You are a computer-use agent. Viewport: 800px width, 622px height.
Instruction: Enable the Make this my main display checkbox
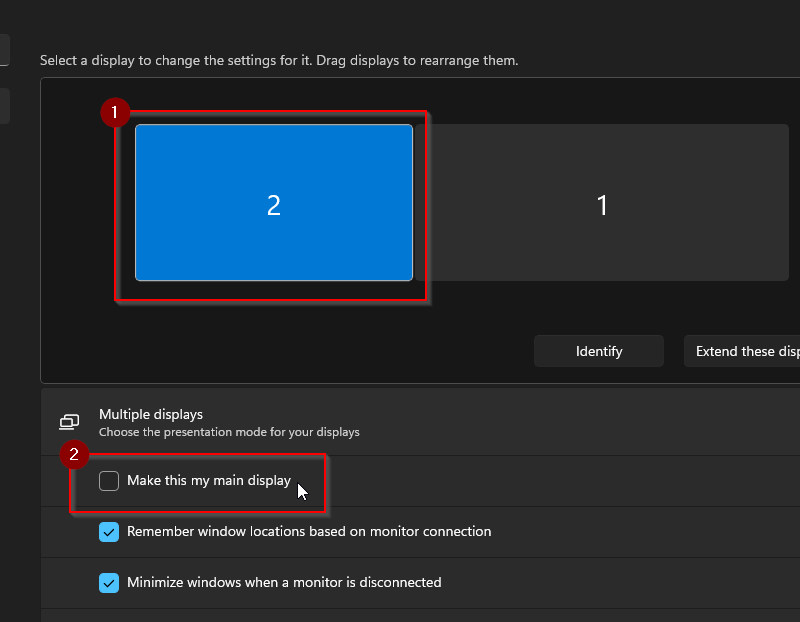(109, 481)
